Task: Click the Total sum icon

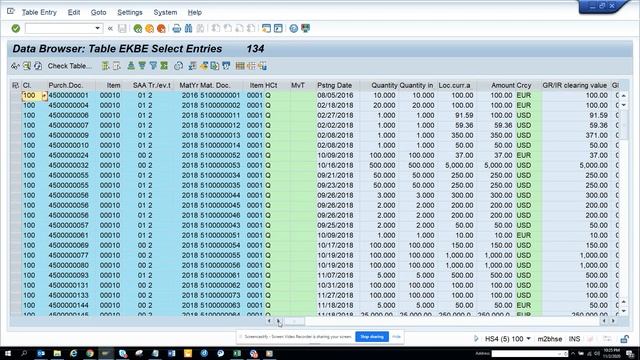Action: [164, 66]
